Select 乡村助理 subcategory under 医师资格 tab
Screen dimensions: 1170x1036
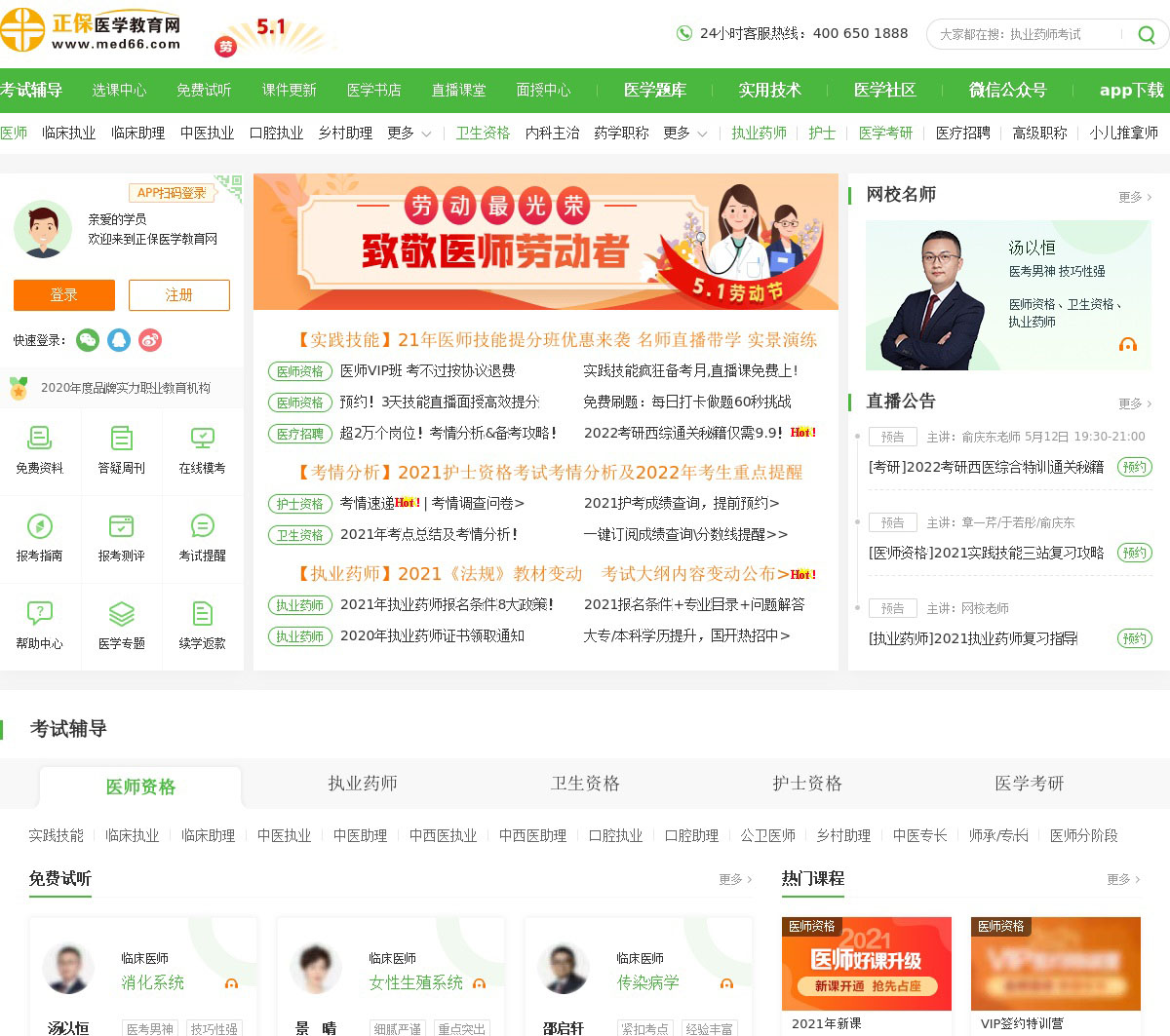pos(843,835)
